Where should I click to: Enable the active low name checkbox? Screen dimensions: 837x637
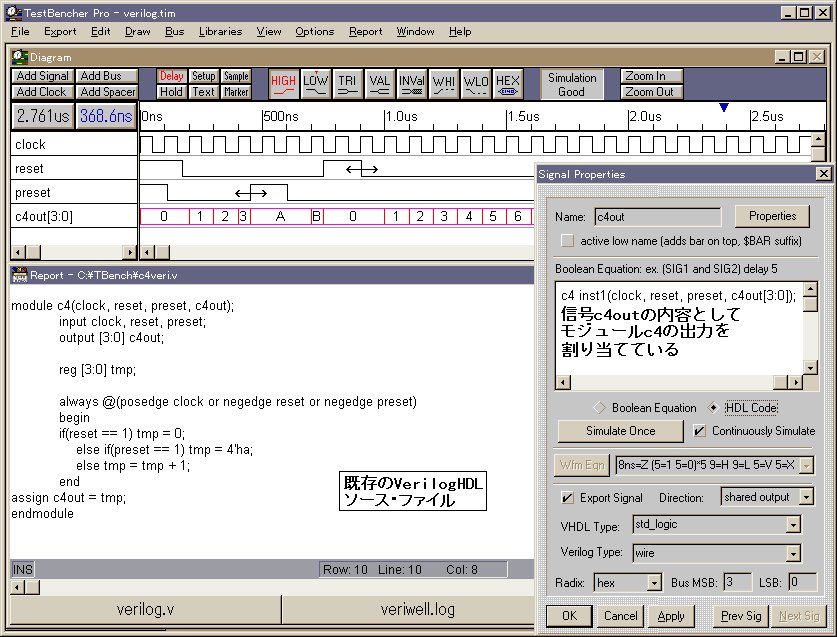pos(568,241)
